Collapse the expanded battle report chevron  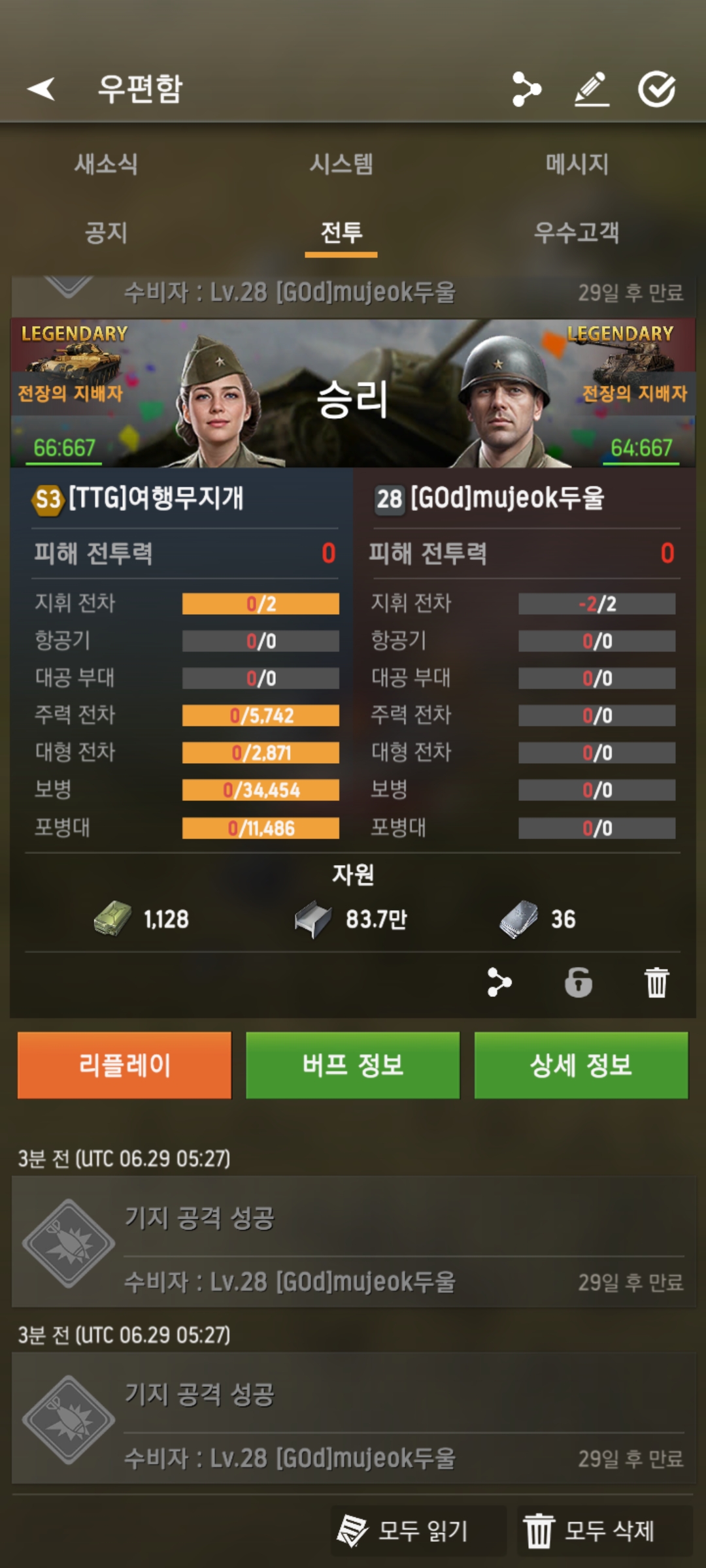(x=69, y=286)
